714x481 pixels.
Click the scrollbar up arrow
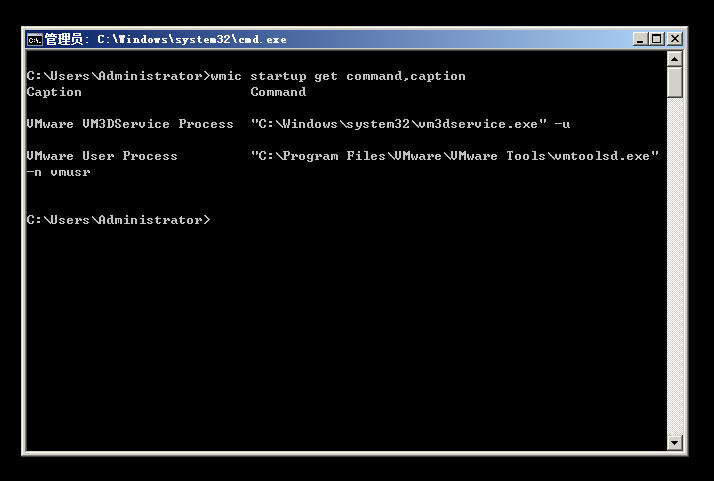[x=674, y=59]
